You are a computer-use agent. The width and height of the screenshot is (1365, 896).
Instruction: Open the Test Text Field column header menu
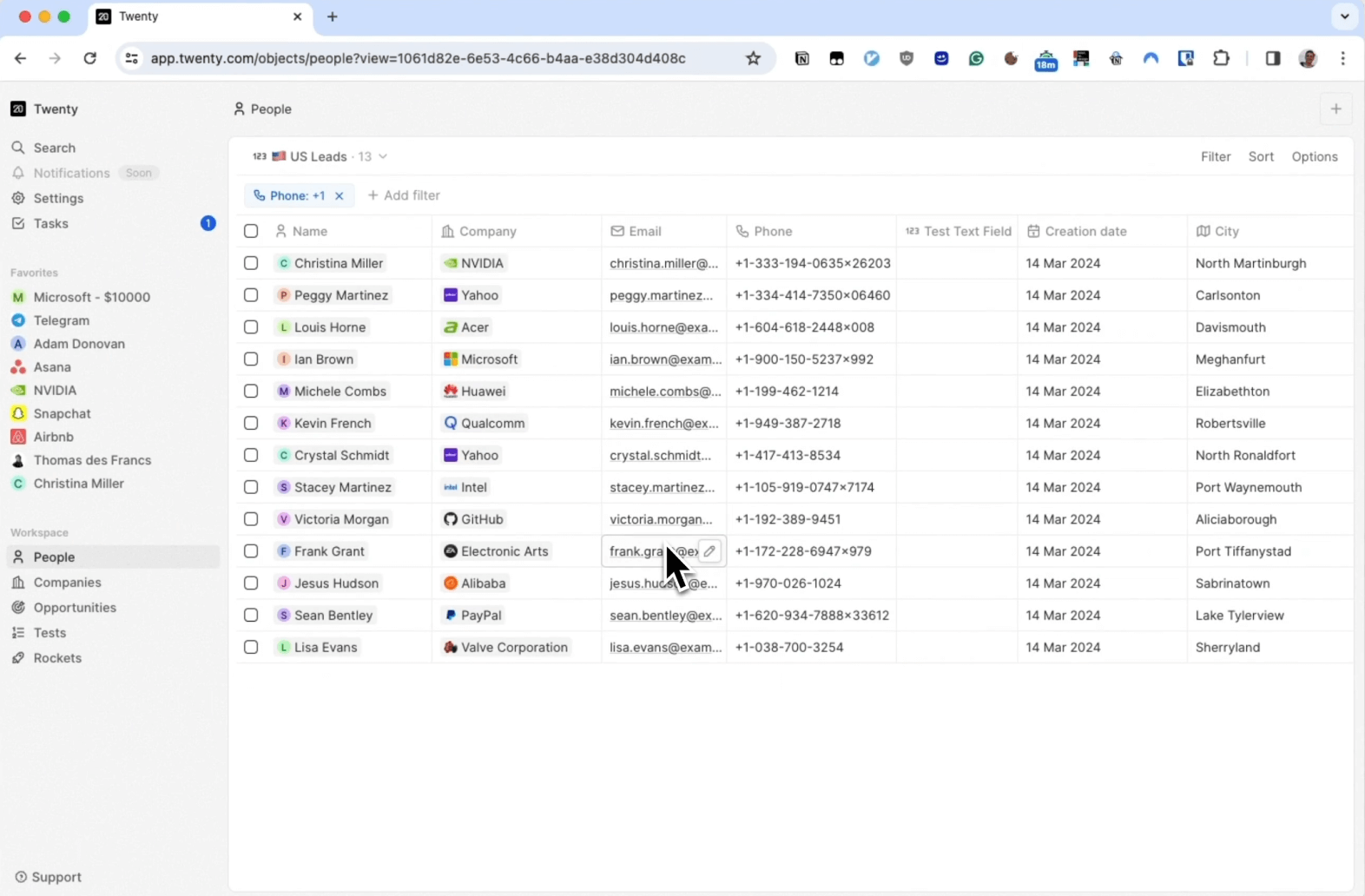[x=957, y=231]
